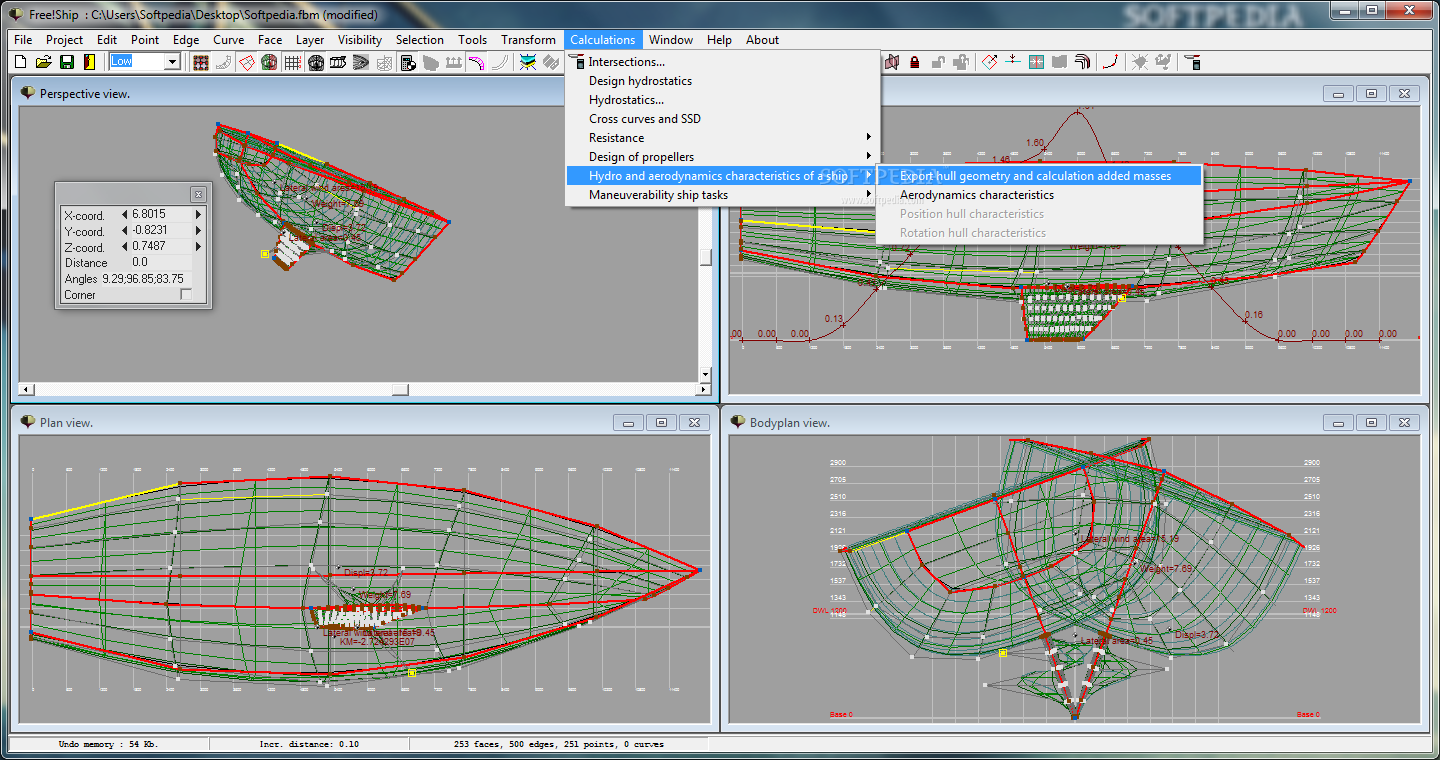Open a file using the folder icon
Image resolution: width=1440 pixels, height=760 pixels.
point(43,62)
